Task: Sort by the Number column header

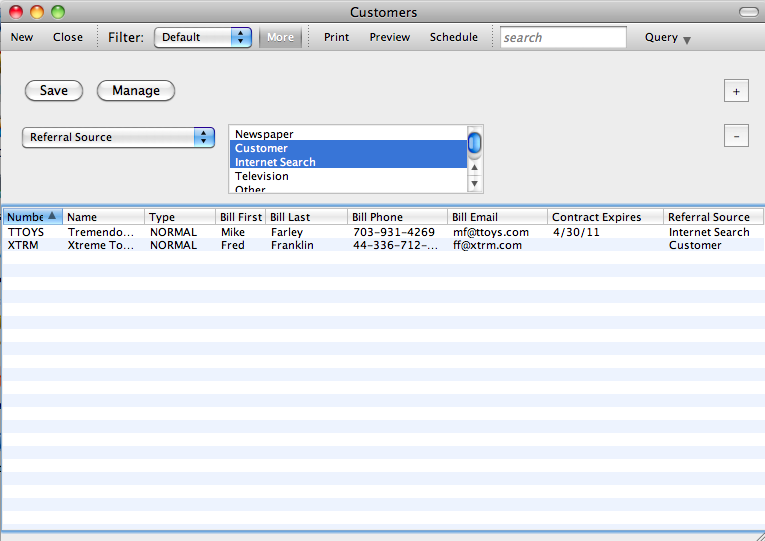Action: click(x=32, y=217)
